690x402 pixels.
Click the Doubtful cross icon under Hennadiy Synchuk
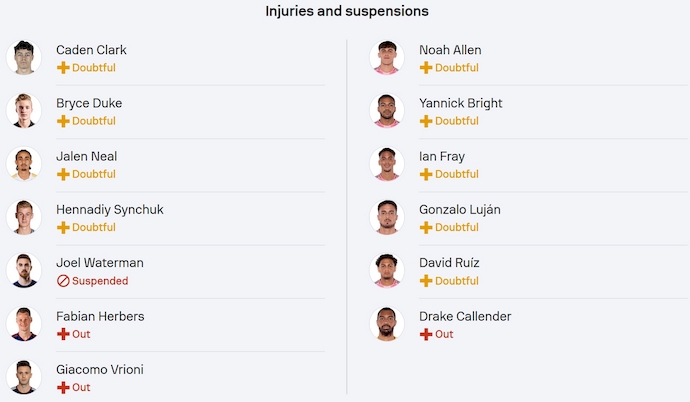(63, 227)
